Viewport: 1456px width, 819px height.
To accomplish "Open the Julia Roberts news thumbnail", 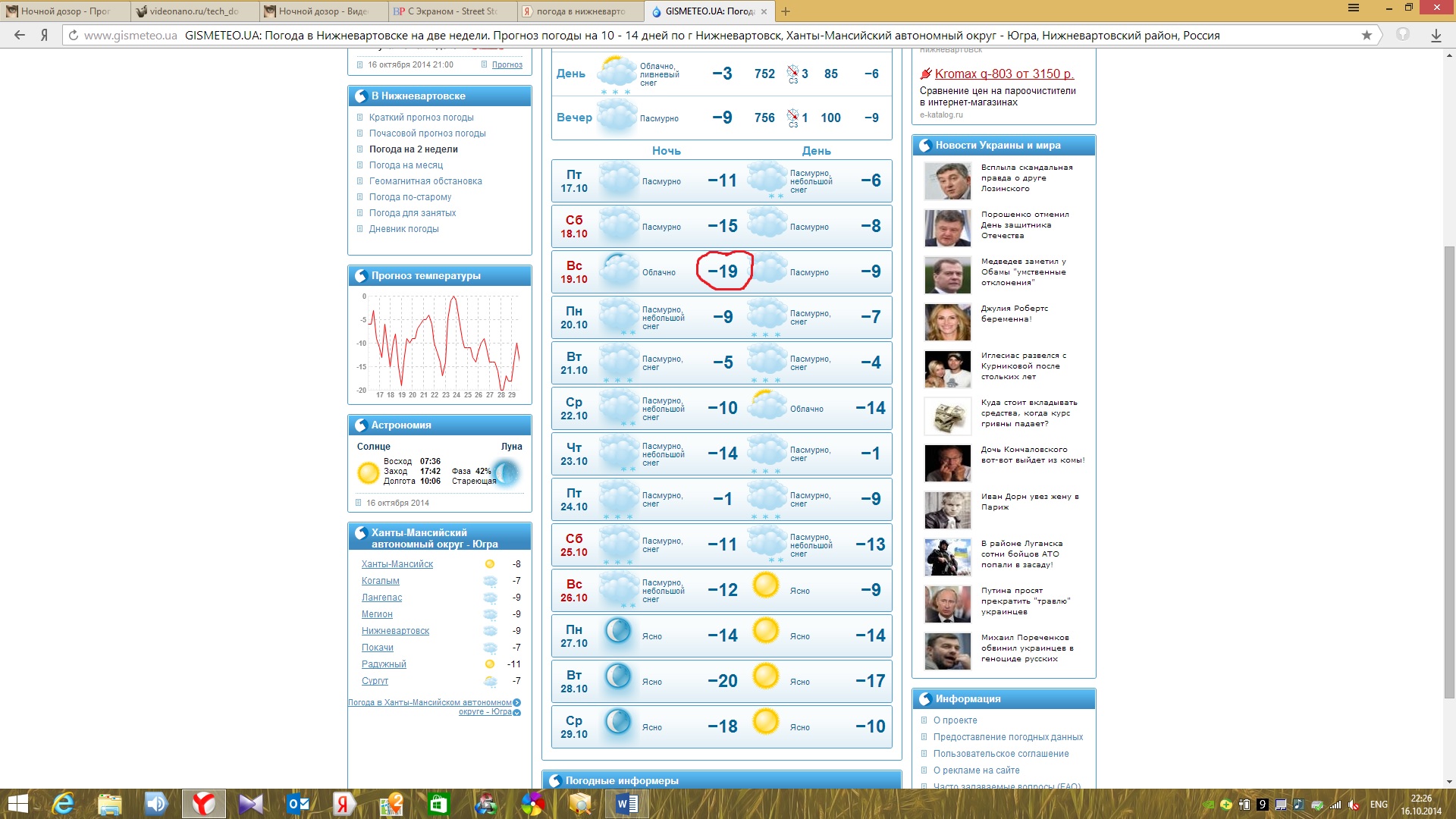I will [947, 322].
